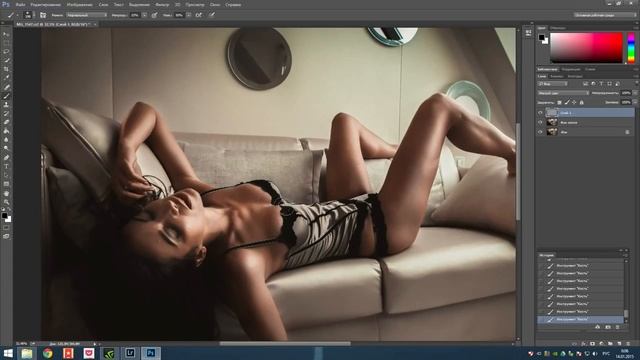Select the Move tool
The image size is (640, 360).
point(6,34)
